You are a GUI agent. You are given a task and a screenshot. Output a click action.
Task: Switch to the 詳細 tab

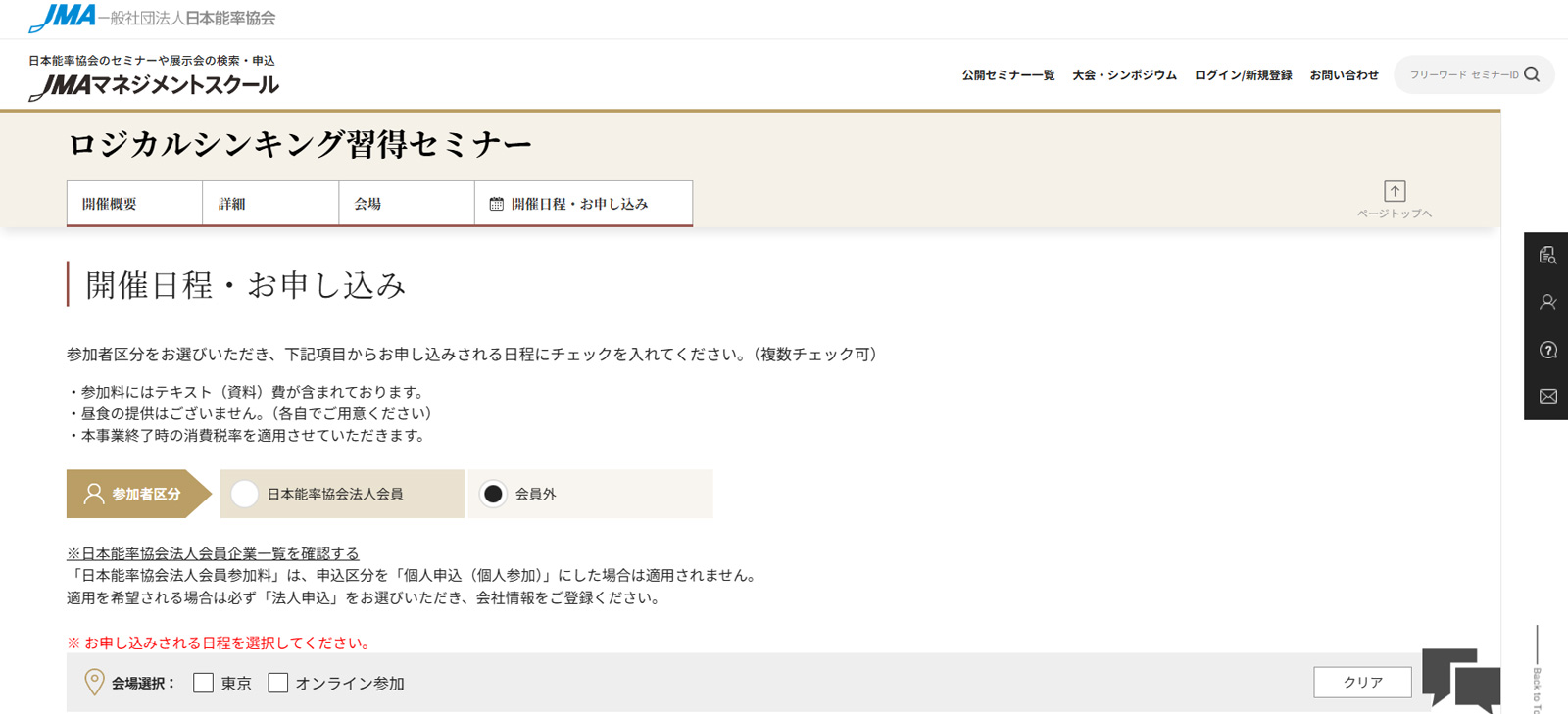click(x=232, y=203)
